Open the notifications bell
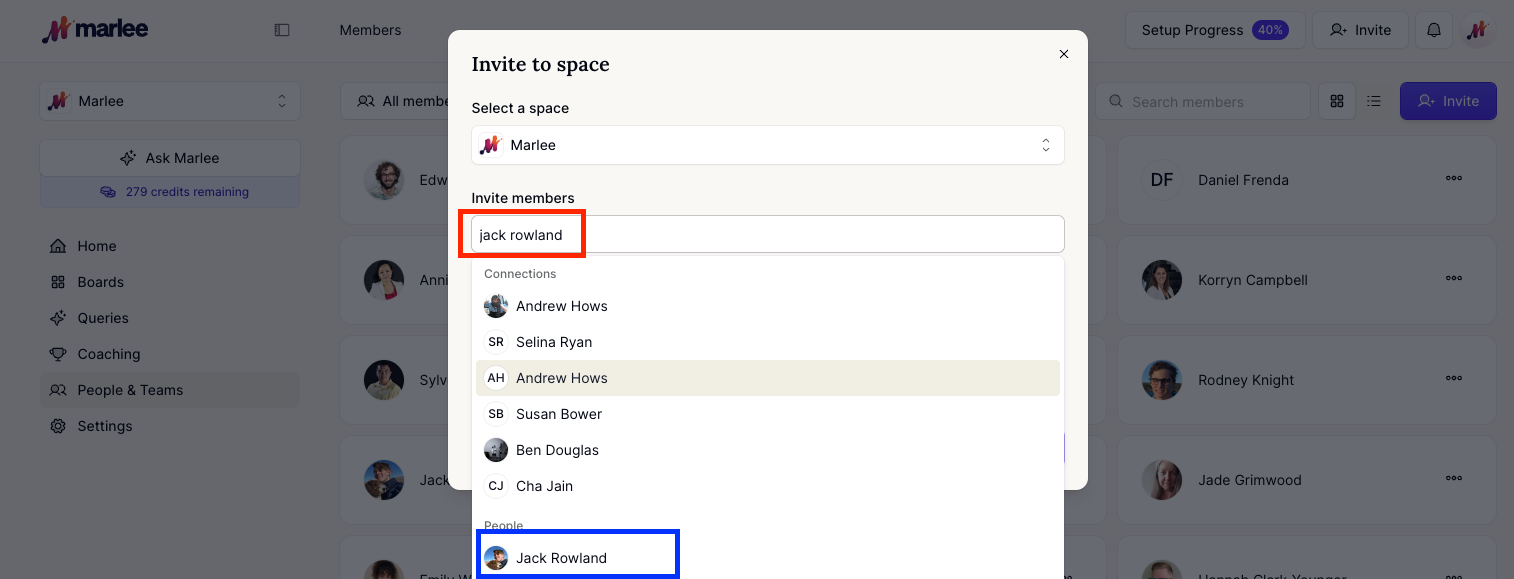Screen dimensions: 1514x579 click(x=1434, y=30)
